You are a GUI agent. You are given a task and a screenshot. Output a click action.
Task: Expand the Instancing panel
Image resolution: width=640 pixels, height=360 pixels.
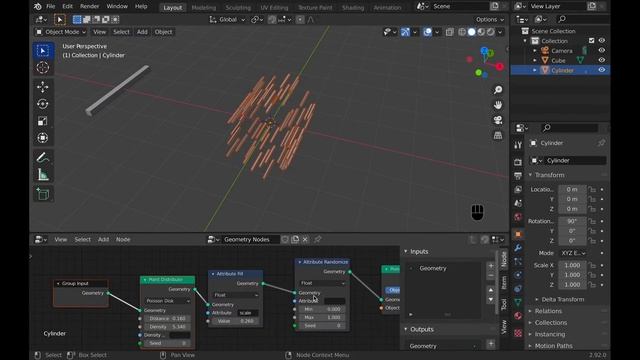click(549, 334)
